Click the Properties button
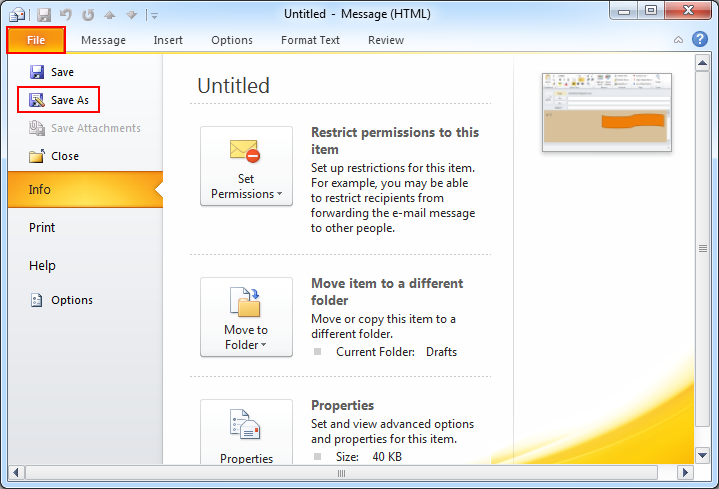Viewport: 719px width, 489px height. pyautogui.click(x=246, y=432)
